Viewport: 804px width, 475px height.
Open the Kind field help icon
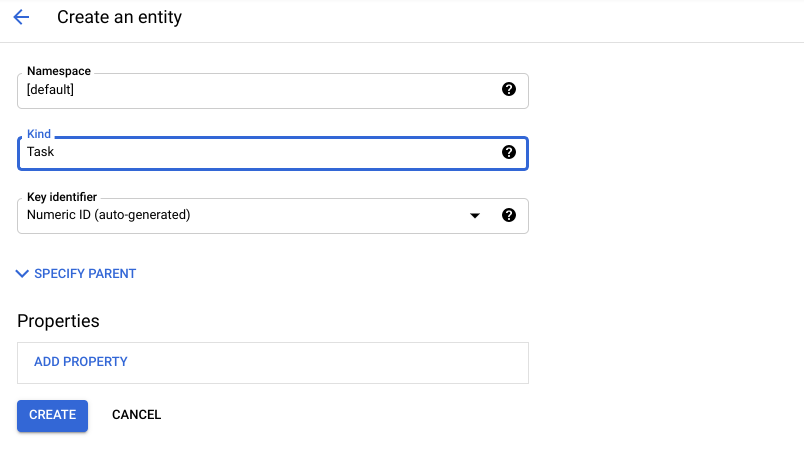[509, 152]
